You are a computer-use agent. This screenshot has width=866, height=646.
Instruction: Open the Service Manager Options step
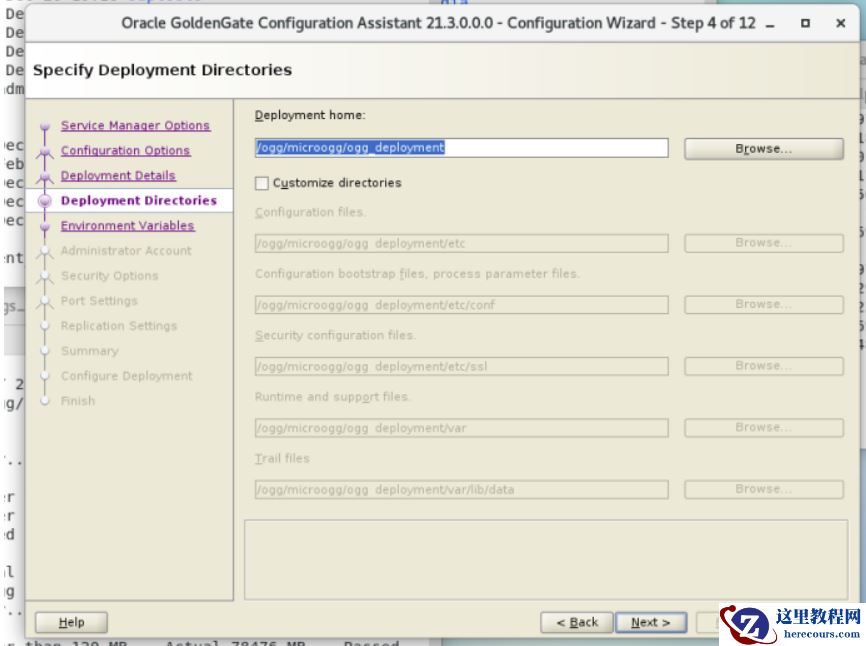[x=135, y=125]
